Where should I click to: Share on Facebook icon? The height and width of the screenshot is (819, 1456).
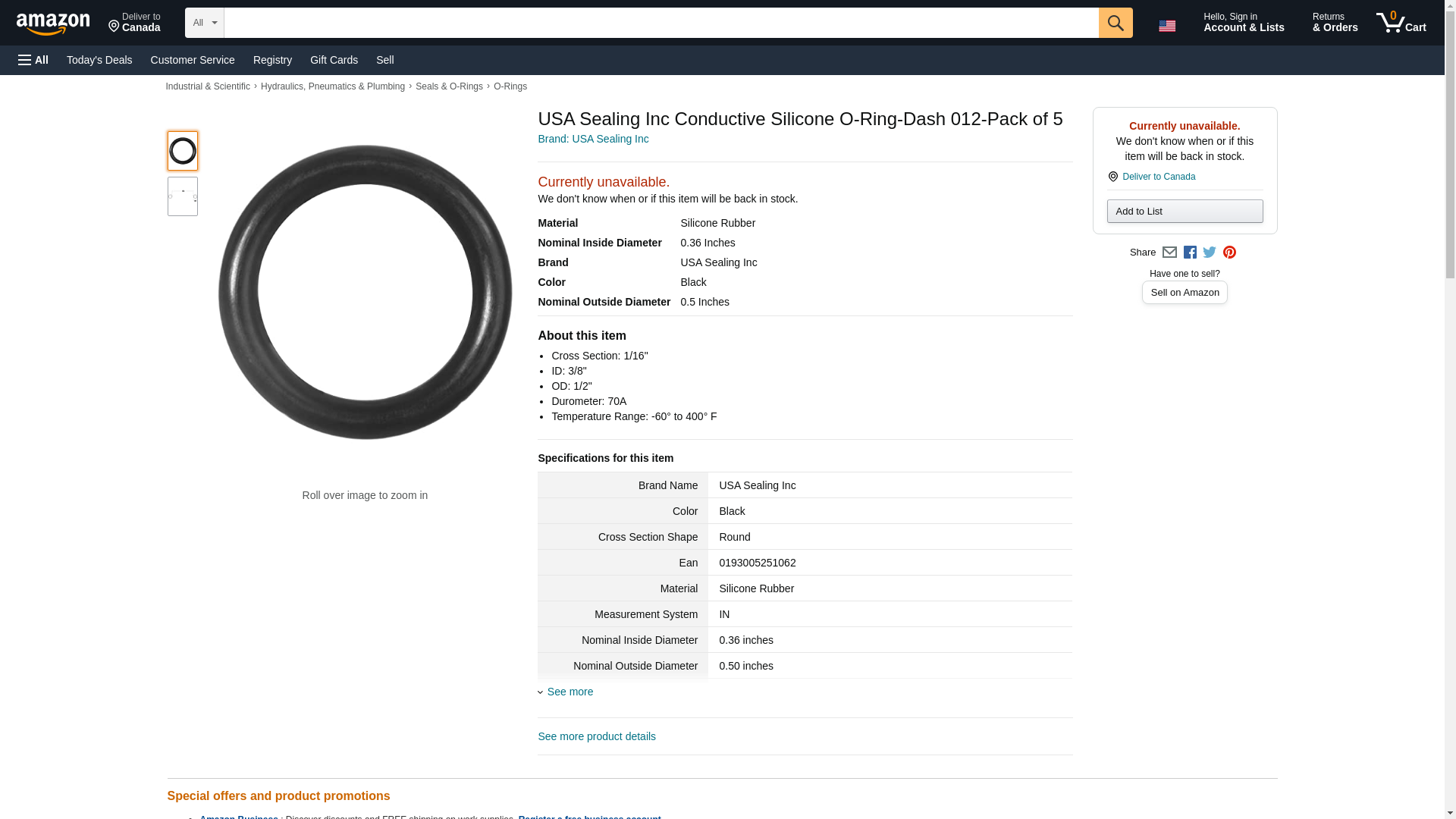click(x=1190, y=253)
